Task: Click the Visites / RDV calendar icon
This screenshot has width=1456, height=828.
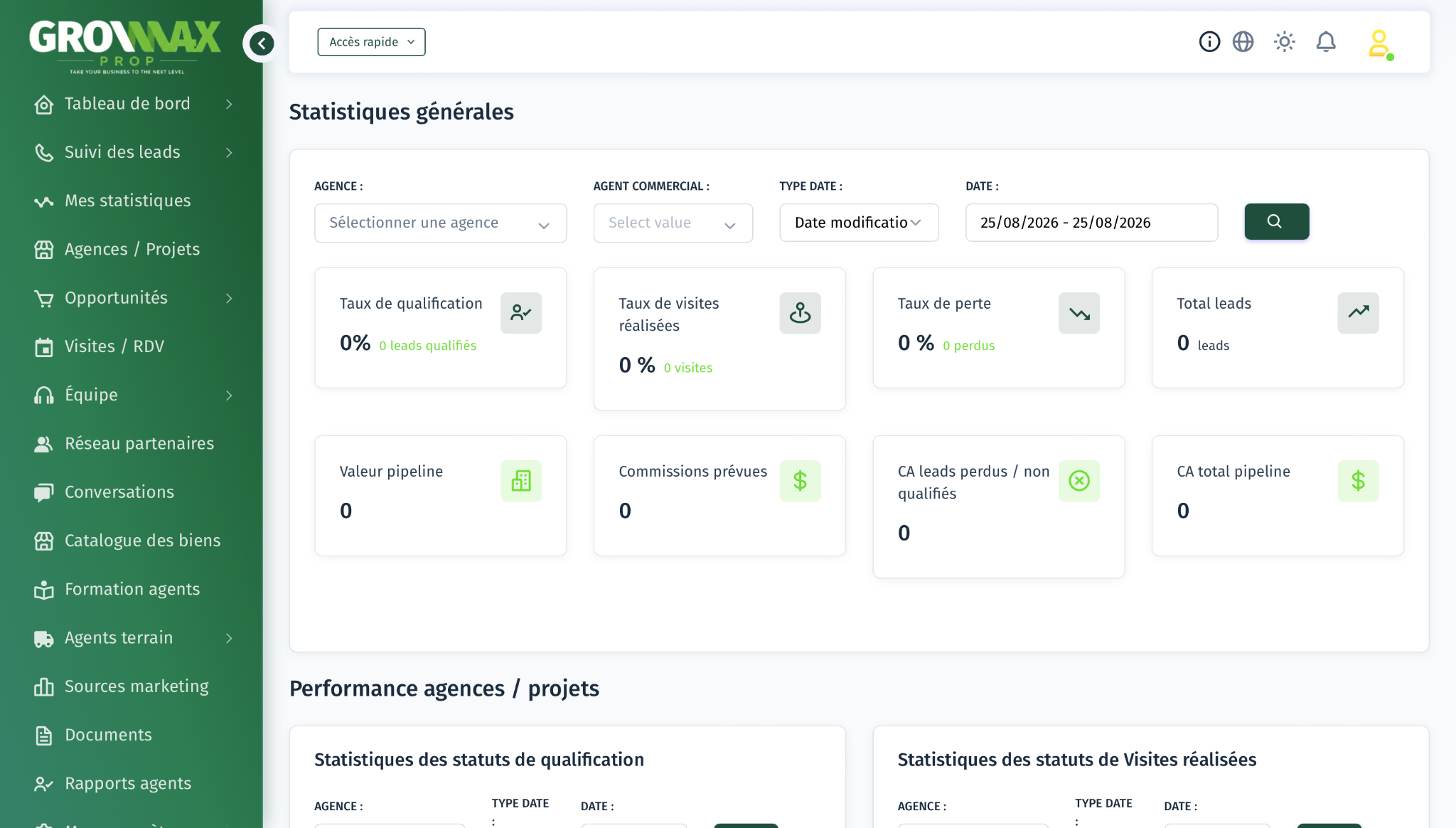Action: (x=44, y=347)
